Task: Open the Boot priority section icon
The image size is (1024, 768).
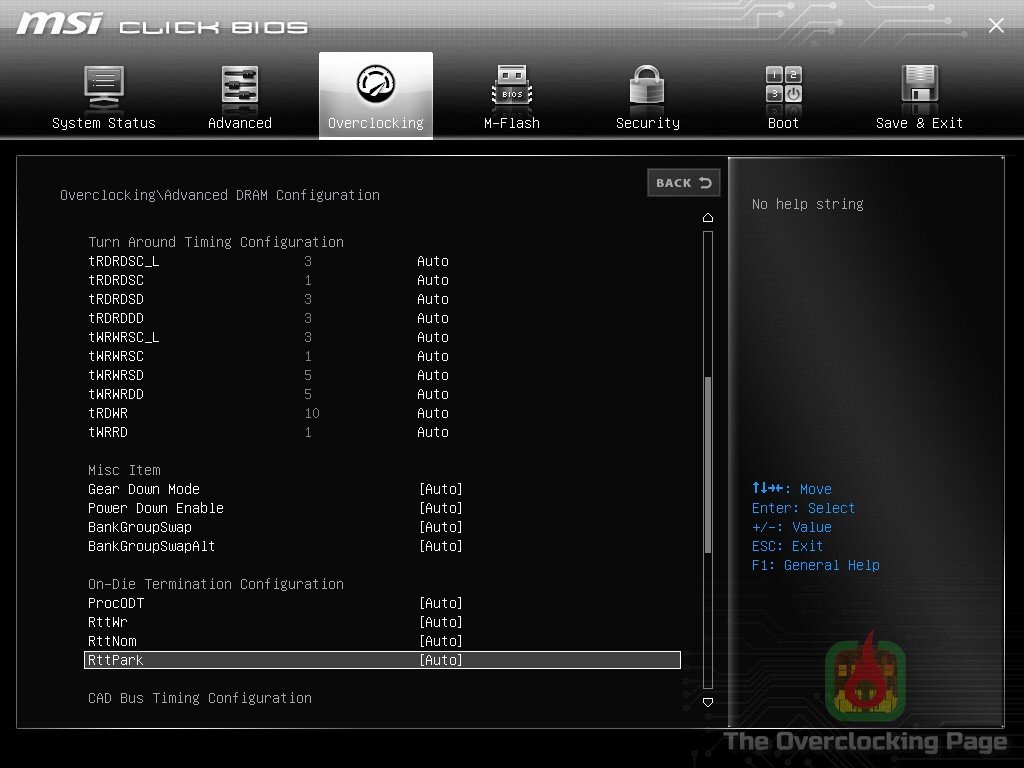Action: pyautogui.click(x=782, y=88)
